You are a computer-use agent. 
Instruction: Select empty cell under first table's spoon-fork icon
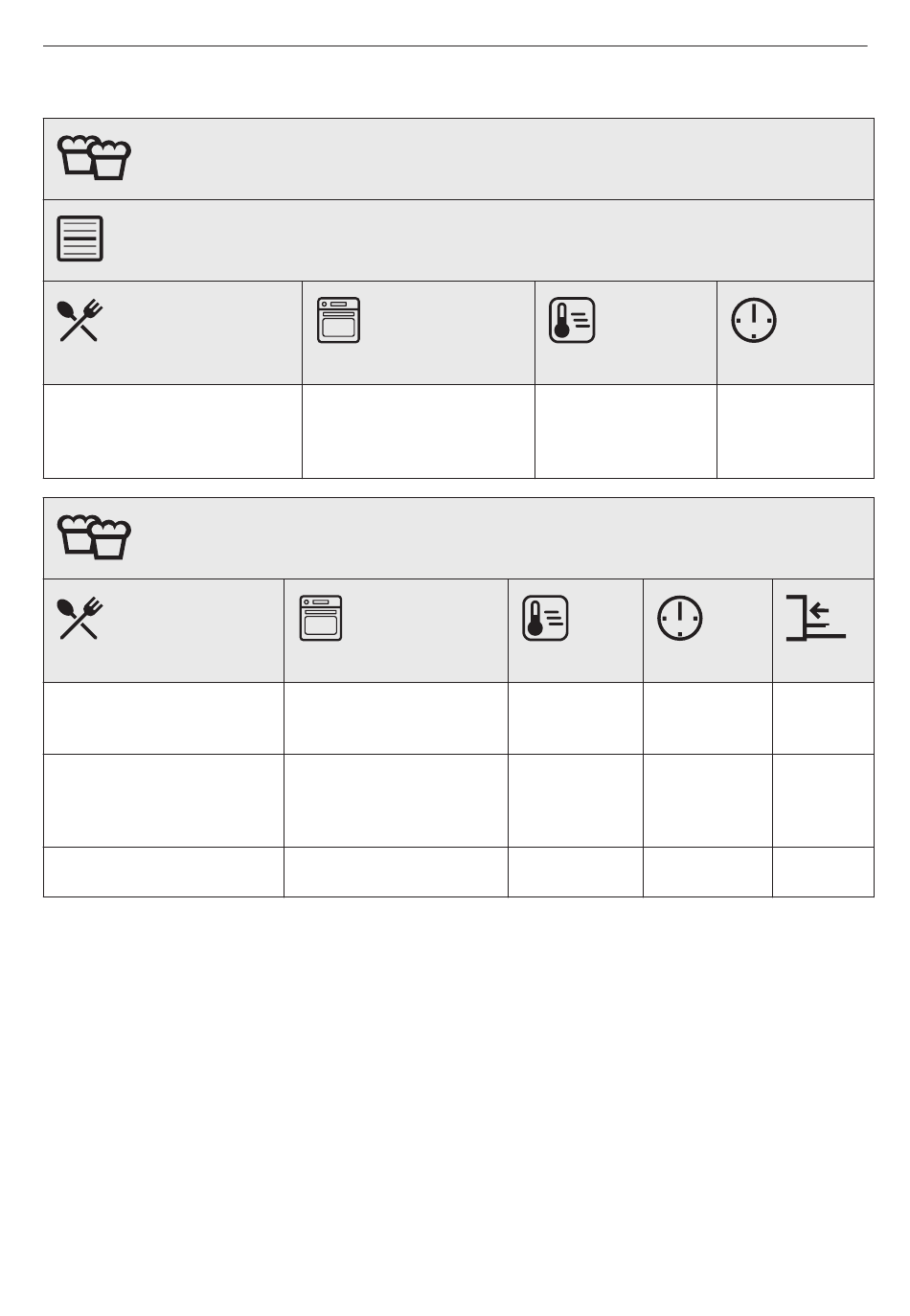pyautogui.click(x=173, y=431)
